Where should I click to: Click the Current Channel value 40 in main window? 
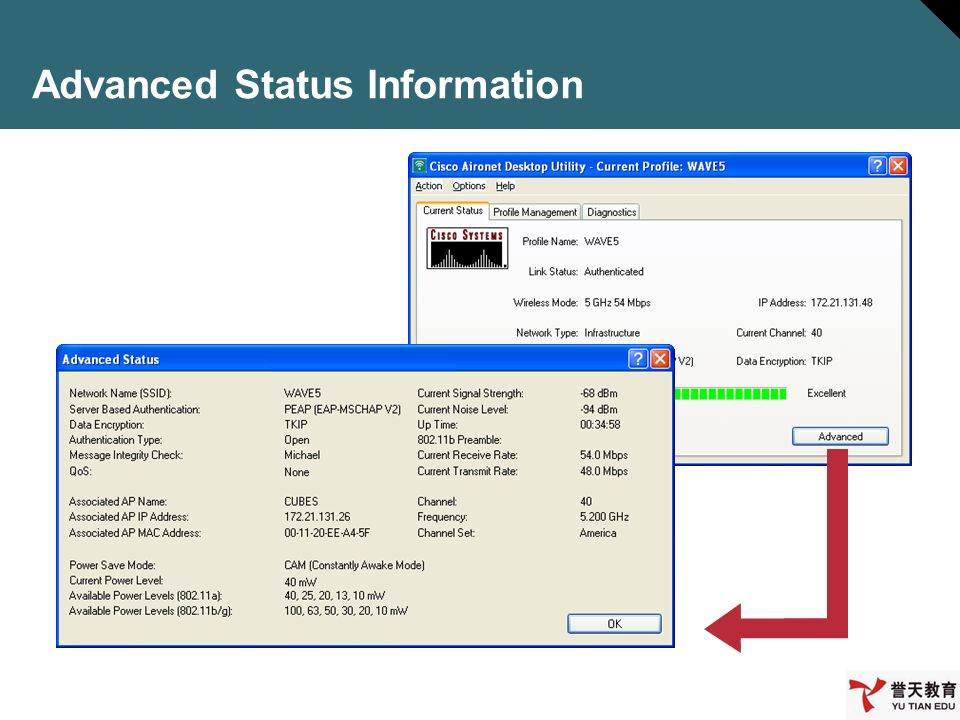pyautogui.click(x=816, y=333)
